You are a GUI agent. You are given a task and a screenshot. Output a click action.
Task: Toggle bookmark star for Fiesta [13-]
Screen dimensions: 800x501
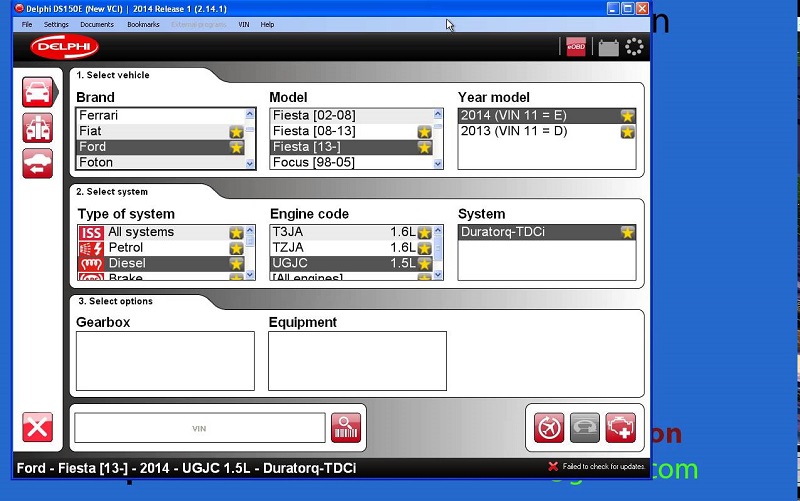pos(424,147)
